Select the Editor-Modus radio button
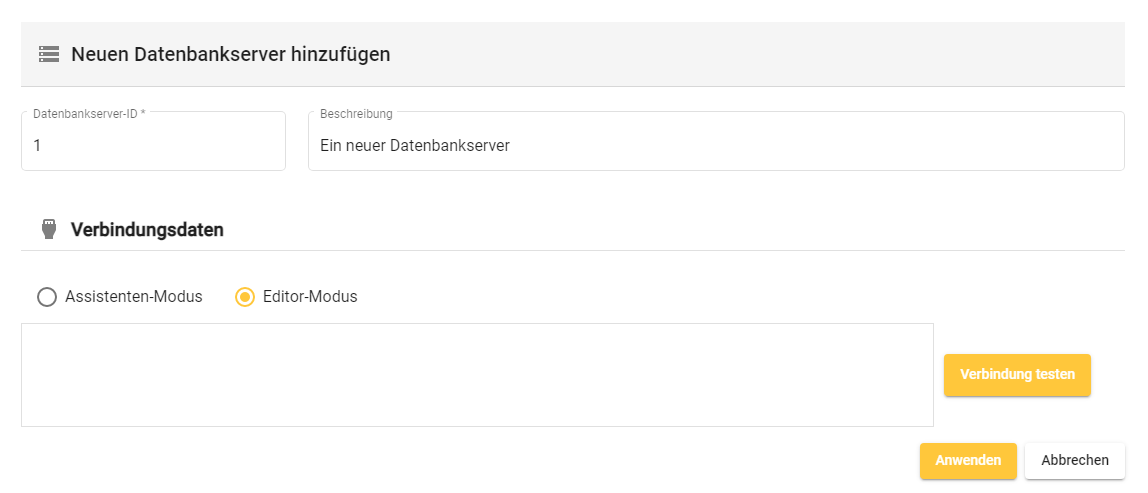This screenshot has height=493, width=1148. coord(245,297)
